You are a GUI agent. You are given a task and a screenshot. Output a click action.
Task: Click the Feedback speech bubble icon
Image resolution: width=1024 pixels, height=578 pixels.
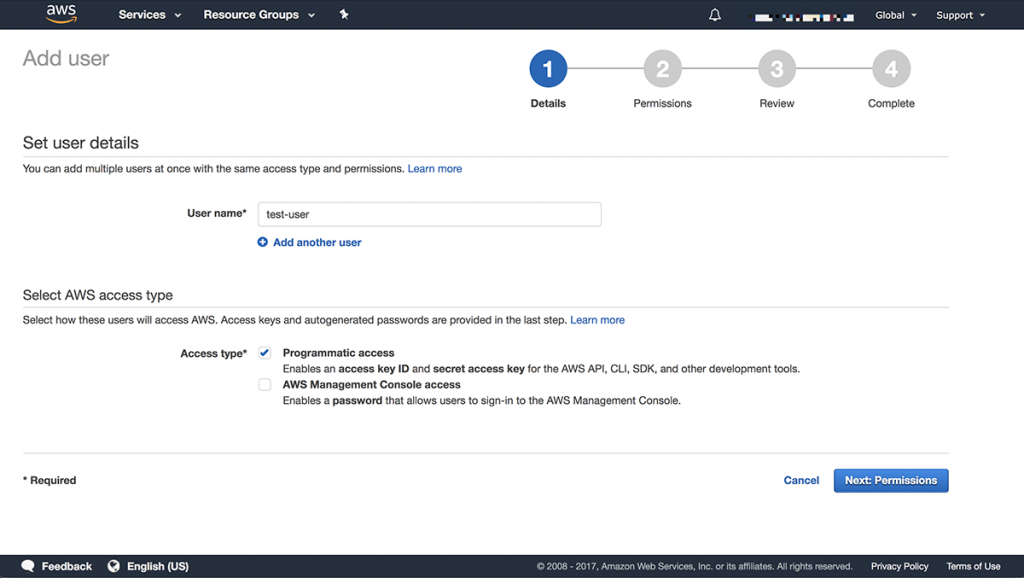(x=28, y=565)
